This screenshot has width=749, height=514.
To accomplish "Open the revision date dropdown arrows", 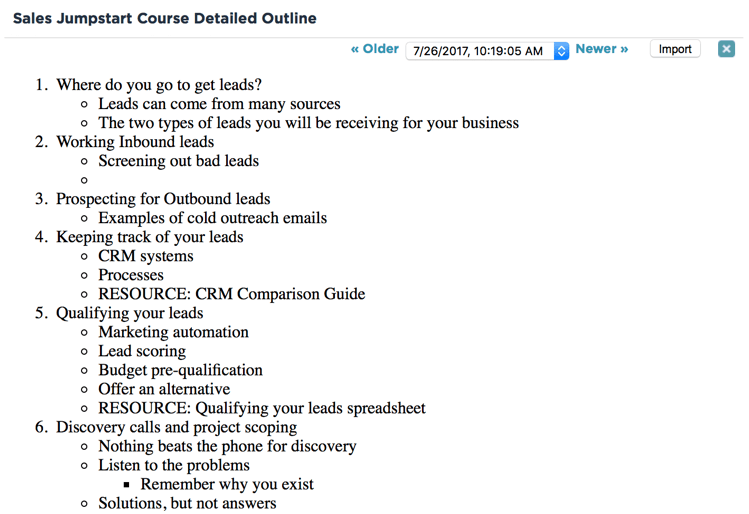I will click(x=561, y=51).
